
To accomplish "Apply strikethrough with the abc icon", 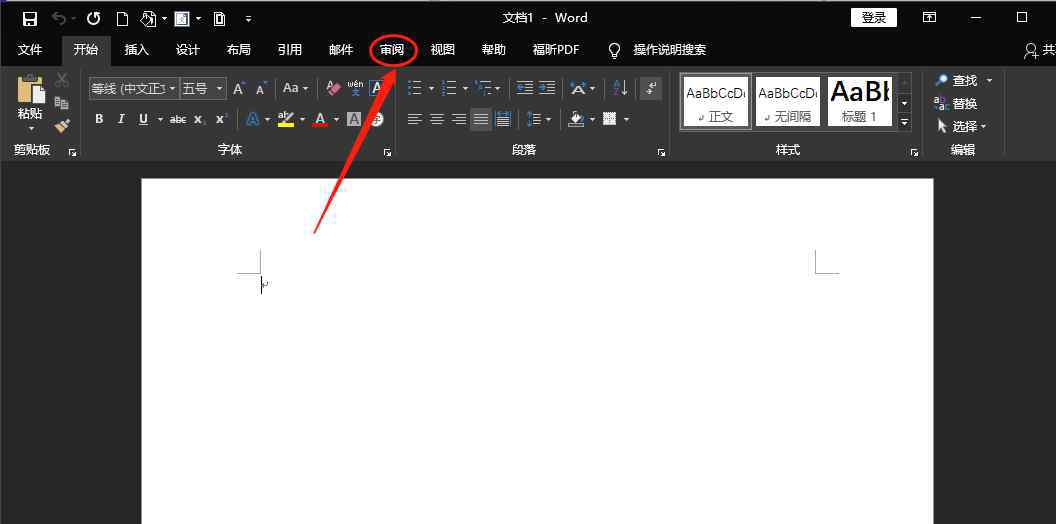I will [x=178, y=119].
